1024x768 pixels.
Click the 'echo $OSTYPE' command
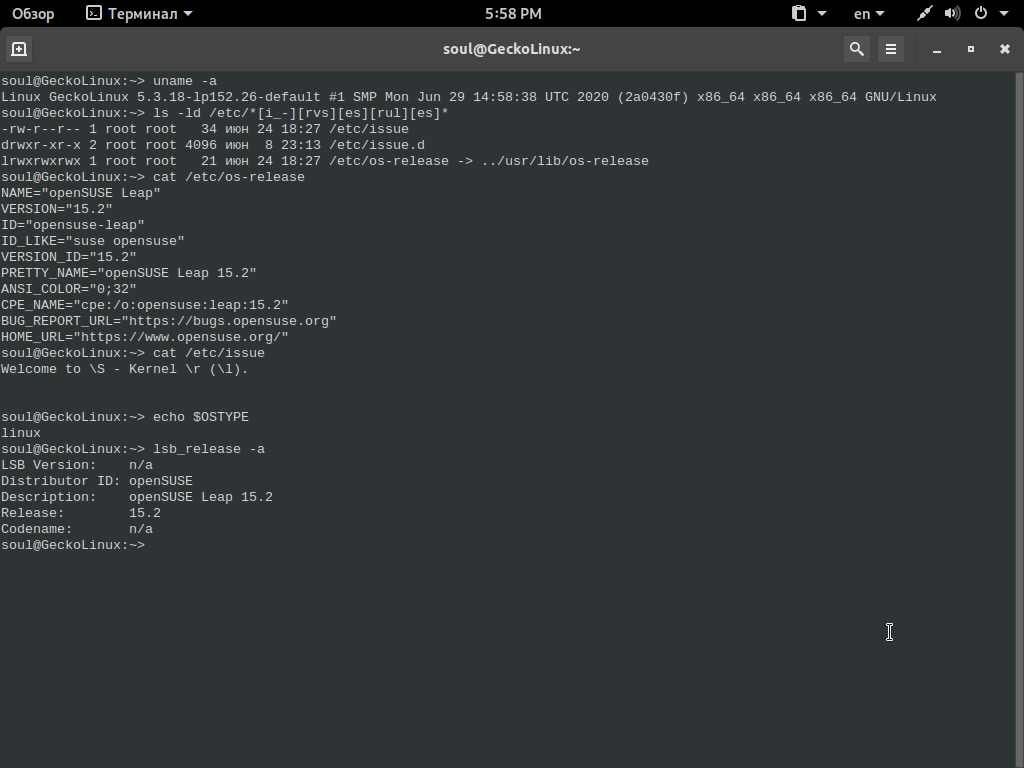200,417
